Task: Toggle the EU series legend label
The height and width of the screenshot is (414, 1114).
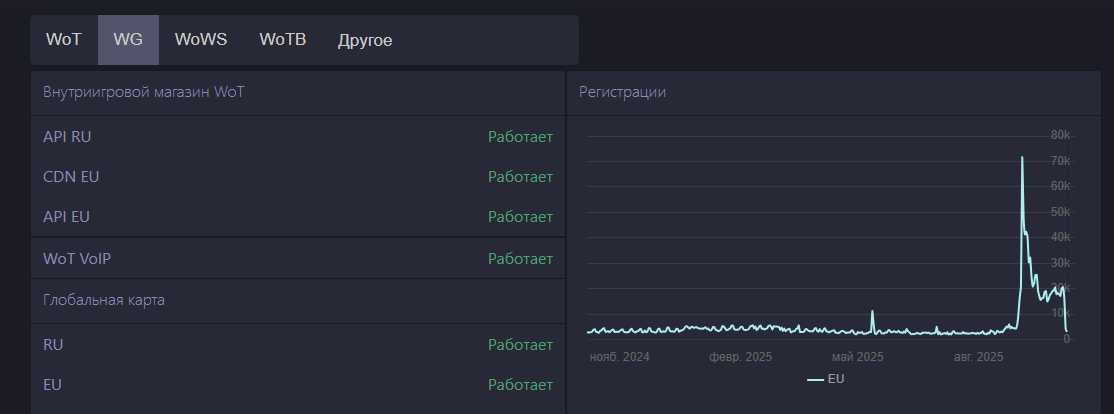Action: point(836,379)
